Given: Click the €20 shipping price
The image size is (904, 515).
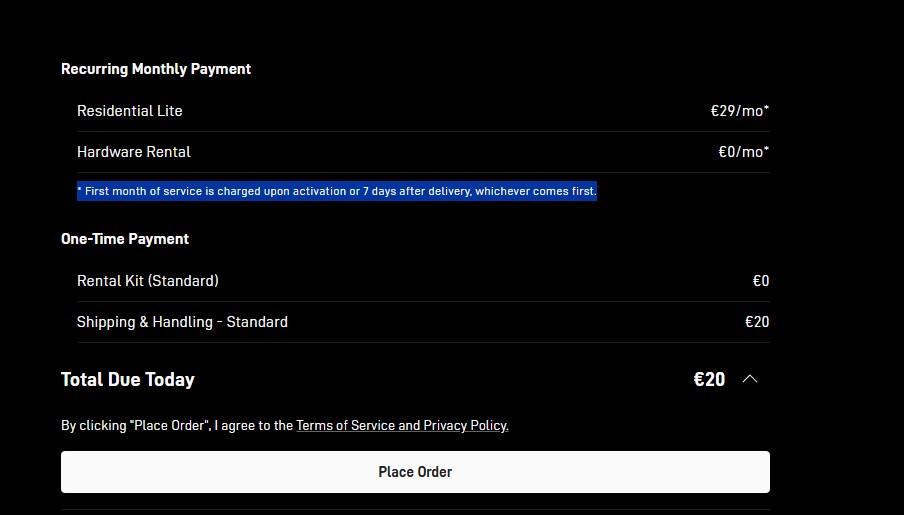Looking at the screenshot, I should pos(757,322).
